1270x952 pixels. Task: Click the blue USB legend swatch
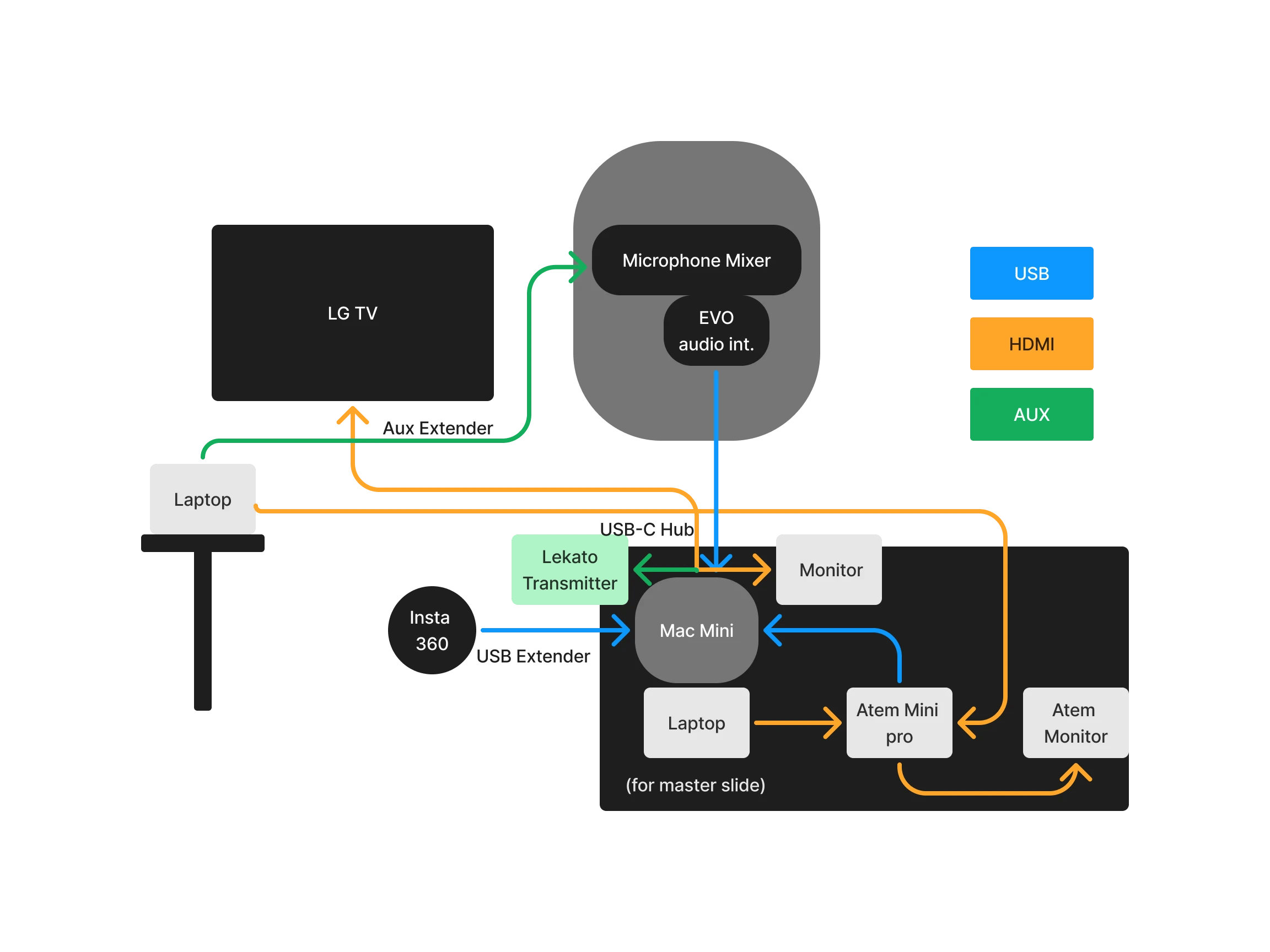coord(1031,273)
